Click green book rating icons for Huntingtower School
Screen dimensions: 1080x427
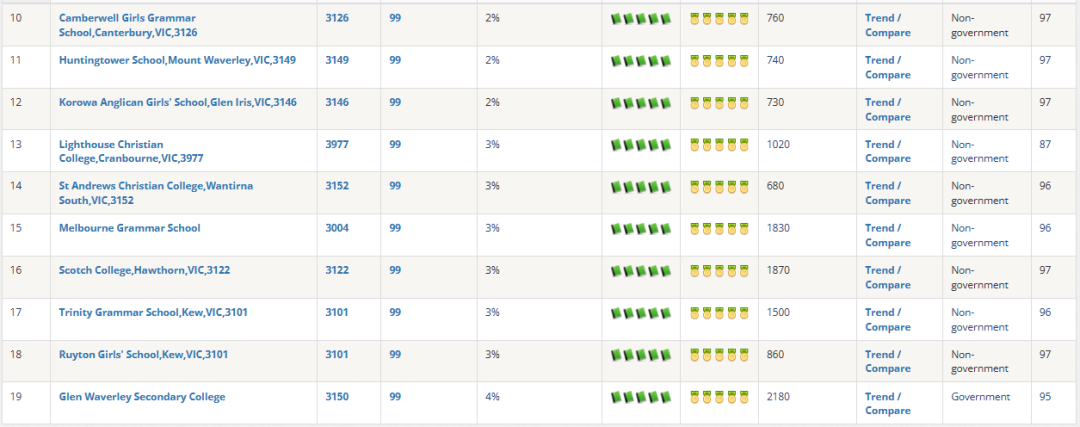click(641, 61)
